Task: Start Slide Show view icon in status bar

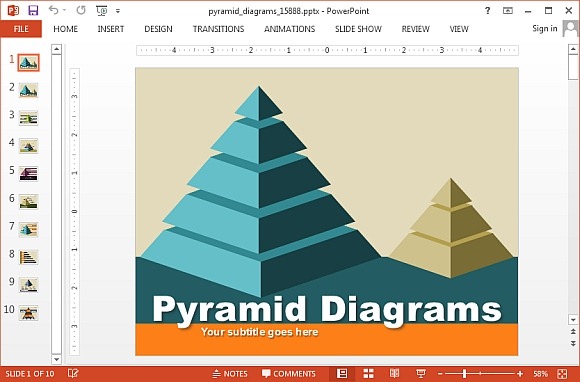Action: point(421,373)
